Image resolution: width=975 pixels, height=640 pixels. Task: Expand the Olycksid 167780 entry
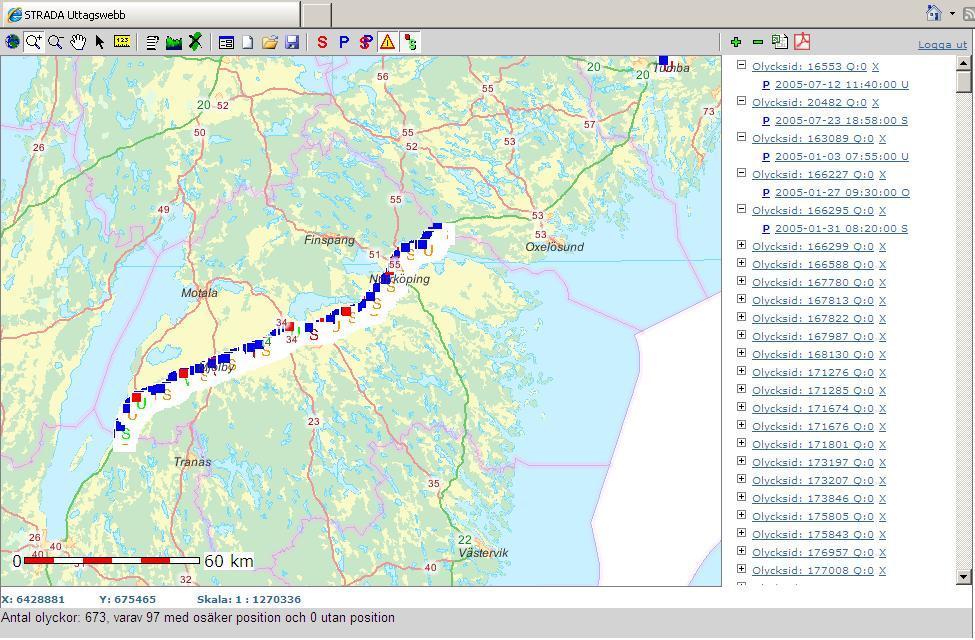coord(741,281)
